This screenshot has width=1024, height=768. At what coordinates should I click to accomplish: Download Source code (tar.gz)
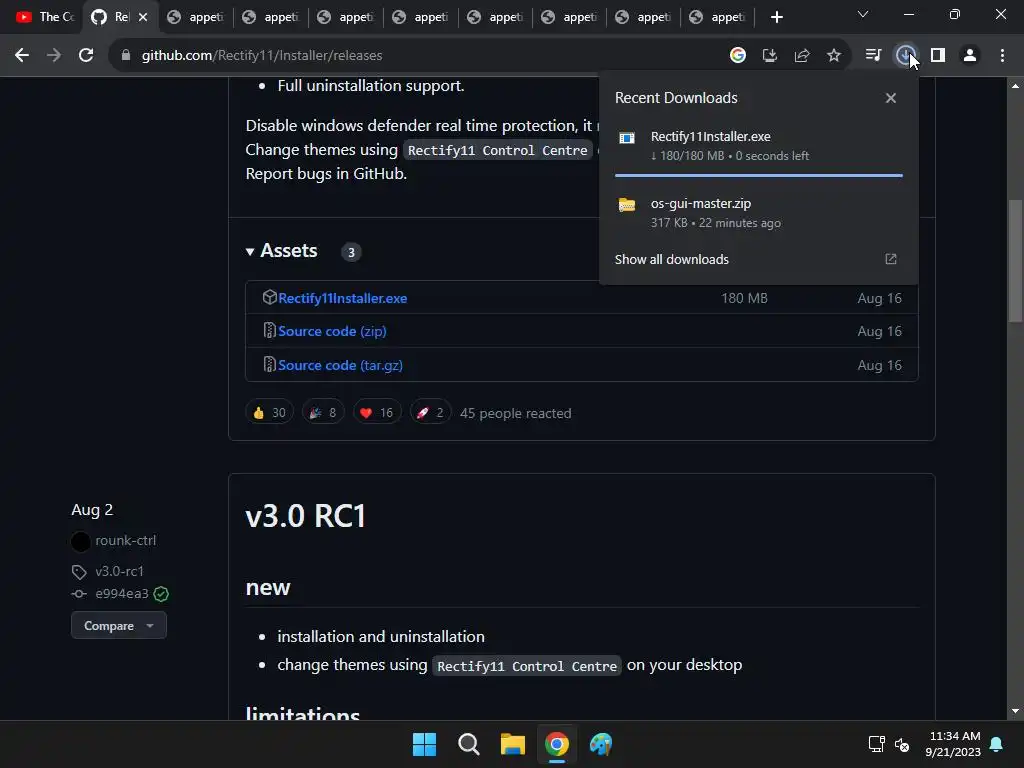[340, 365]
